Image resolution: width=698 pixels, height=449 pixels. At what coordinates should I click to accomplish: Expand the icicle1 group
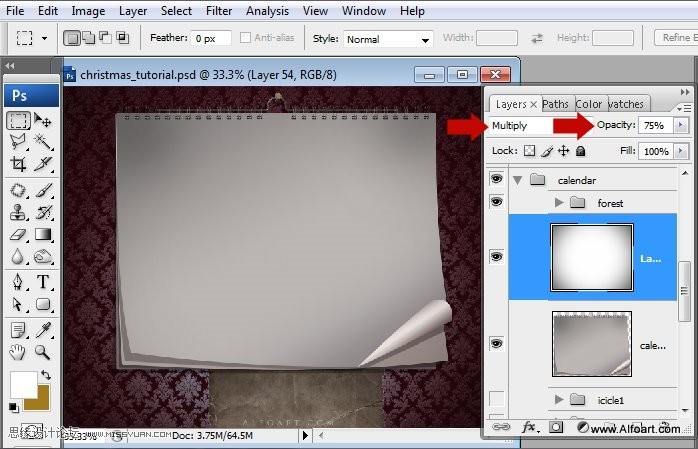tap(559, 400)
